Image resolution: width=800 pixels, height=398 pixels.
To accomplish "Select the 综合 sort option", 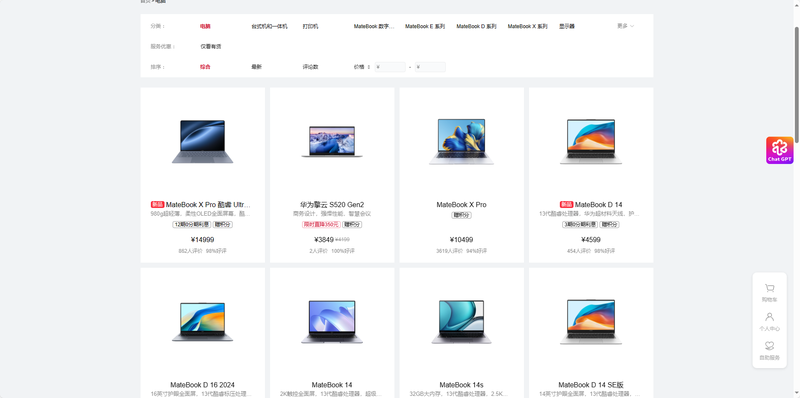I will coord(205,67).
